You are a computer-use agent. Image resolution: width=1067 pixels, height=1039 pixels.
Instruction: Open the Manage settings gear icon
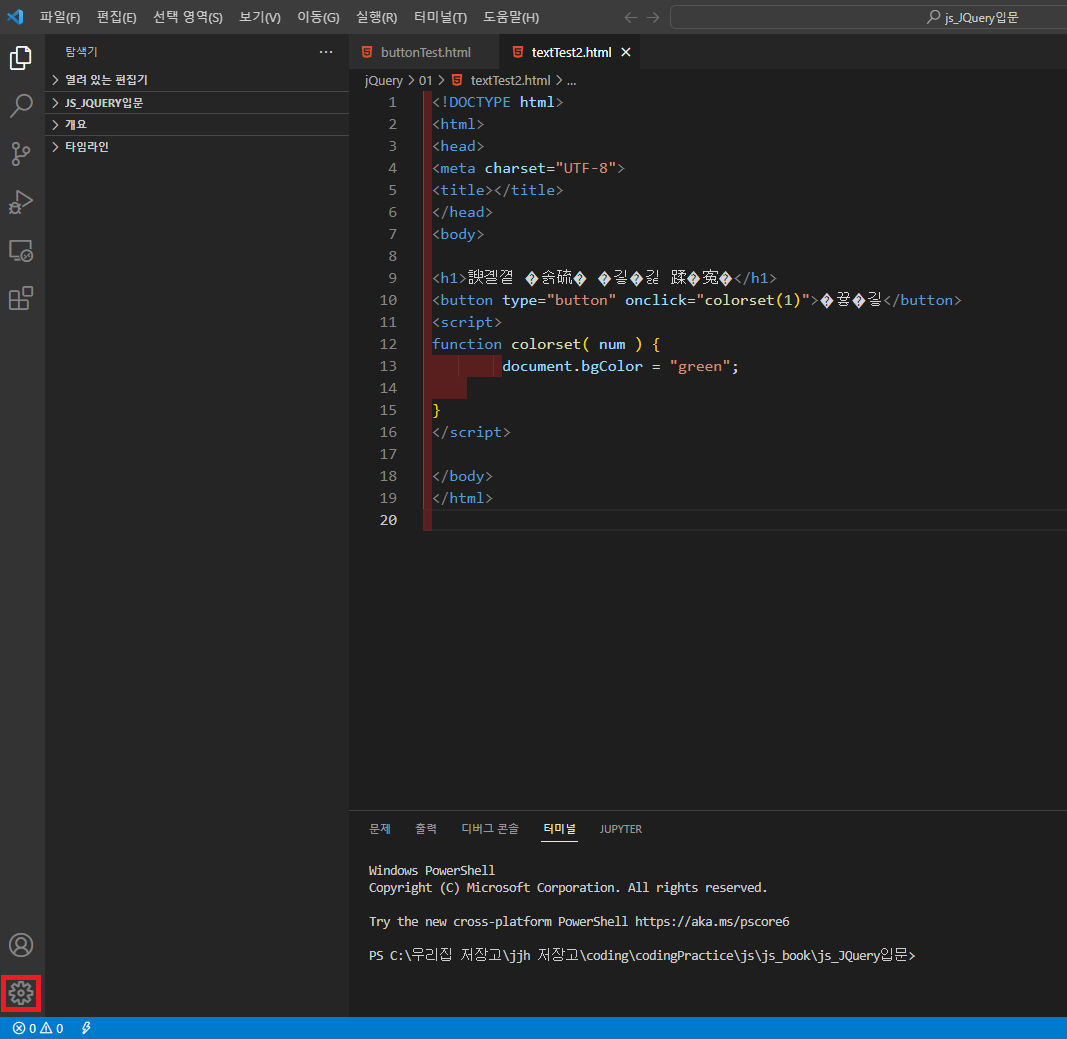point(21,993)
